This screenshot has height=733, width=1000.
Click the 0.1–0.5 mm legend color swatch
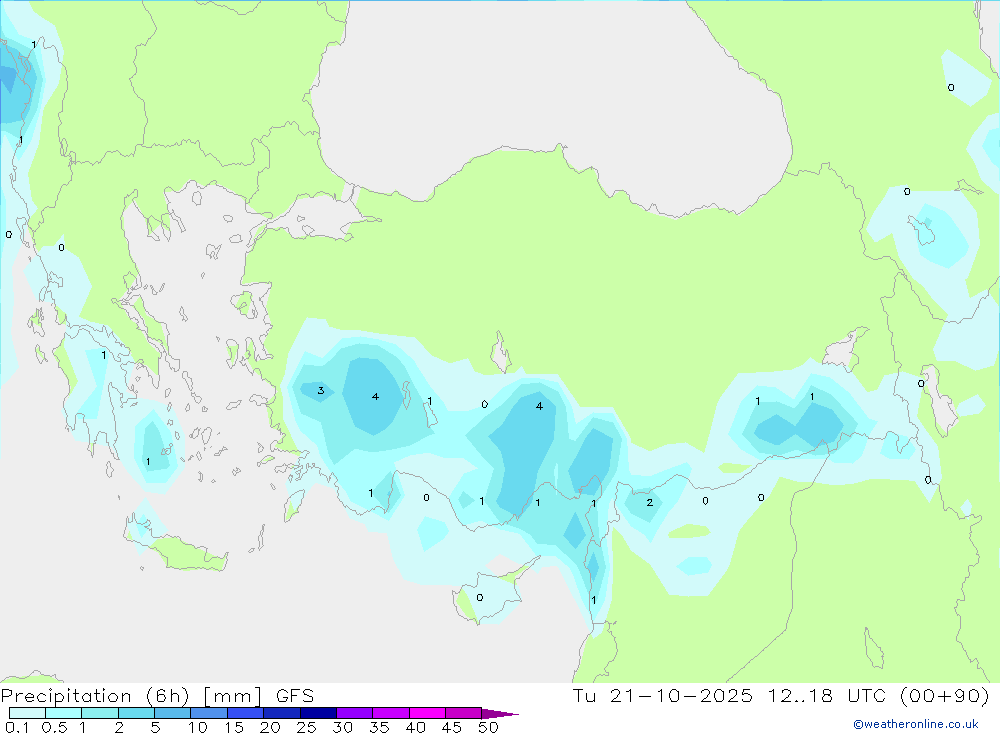(27, 713)
